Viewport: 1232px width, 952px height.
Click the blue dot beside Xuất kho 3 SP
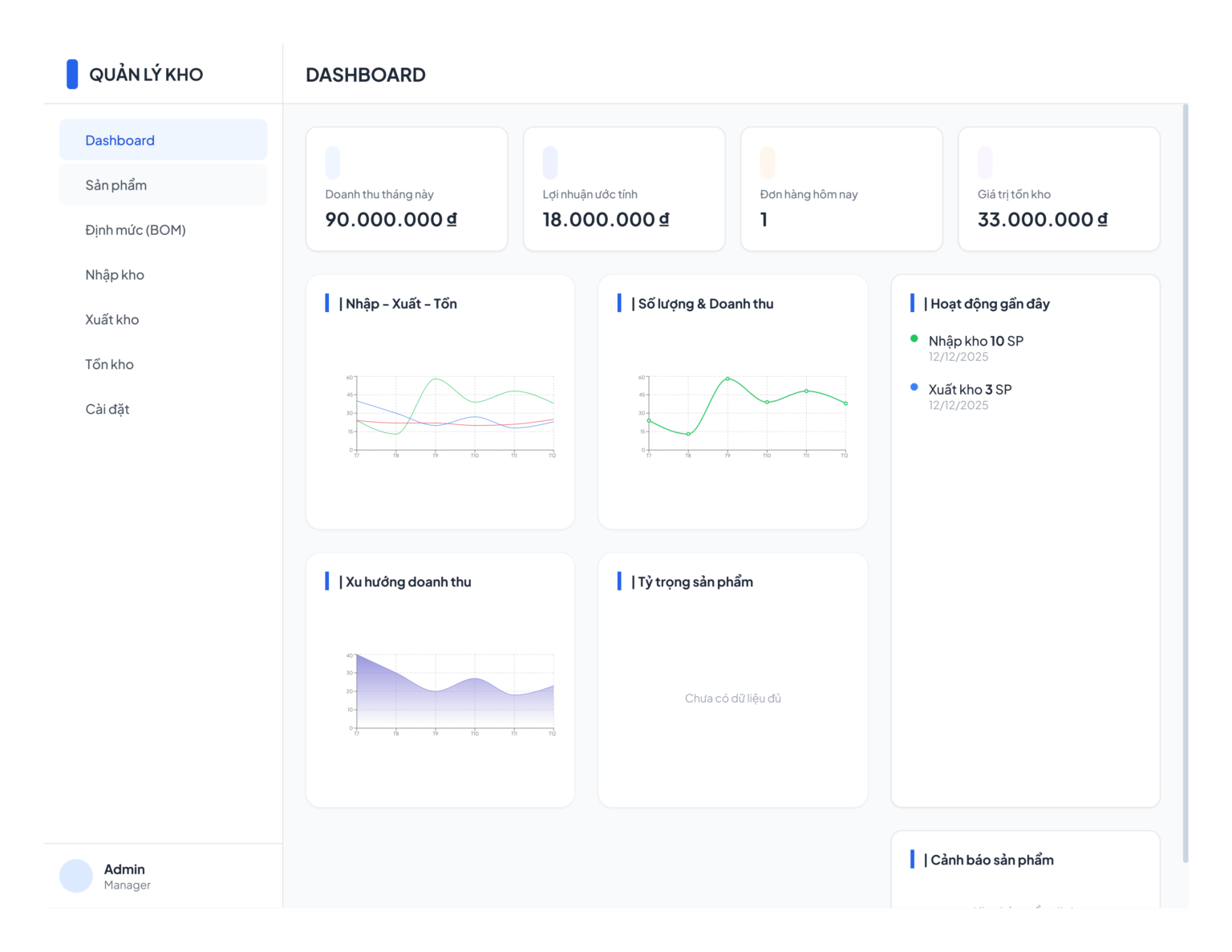click(914, 387)
